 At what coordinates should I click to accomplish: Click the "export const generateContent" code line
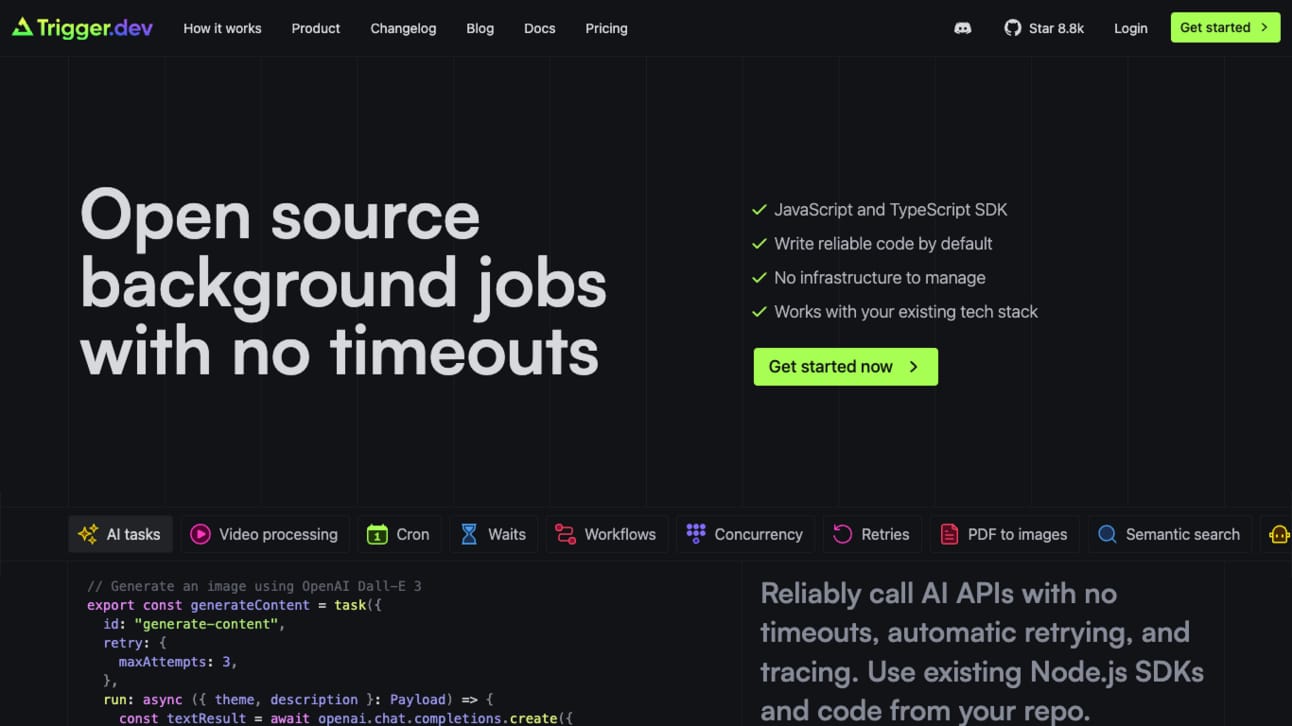coord(235,605)
